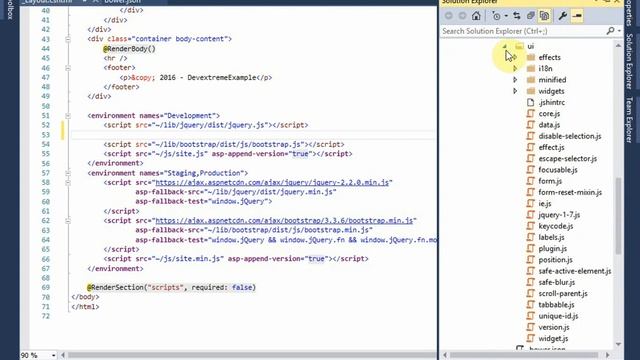Click Solution Explorer vertical scrollbar thumb

point(618,216)
